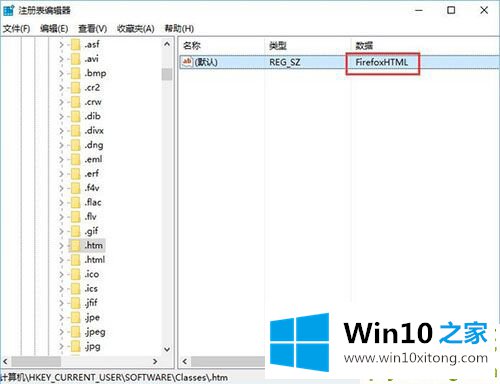
Task: Click the 类型 column header
Action: pos(278,45)
